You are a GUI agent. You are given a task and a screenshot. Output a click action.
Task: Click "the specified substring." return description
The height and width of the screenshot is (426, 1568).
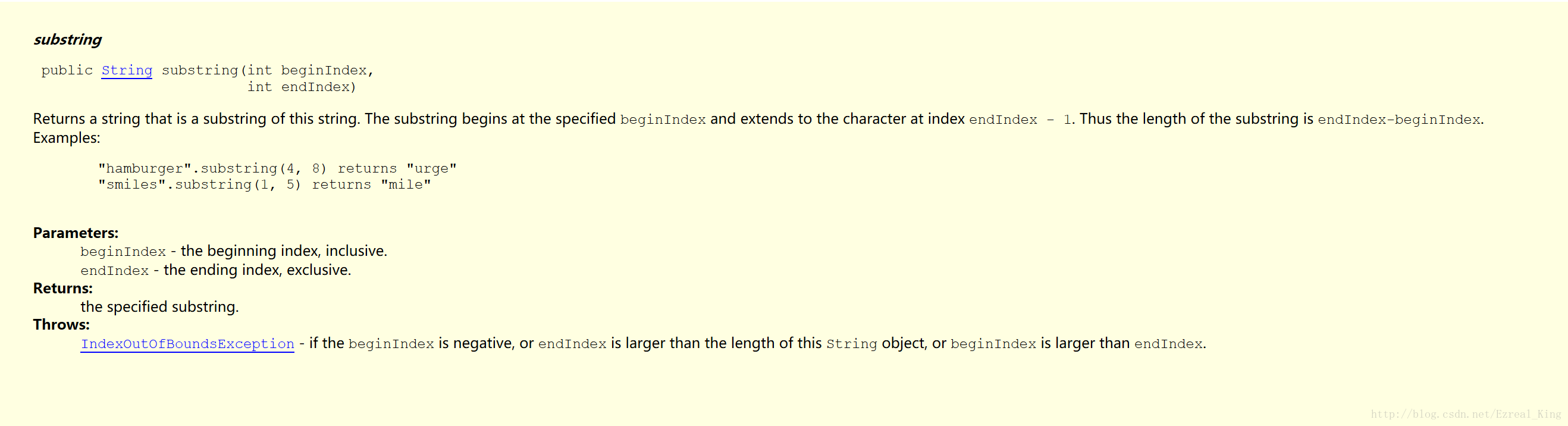pos(159,307)
